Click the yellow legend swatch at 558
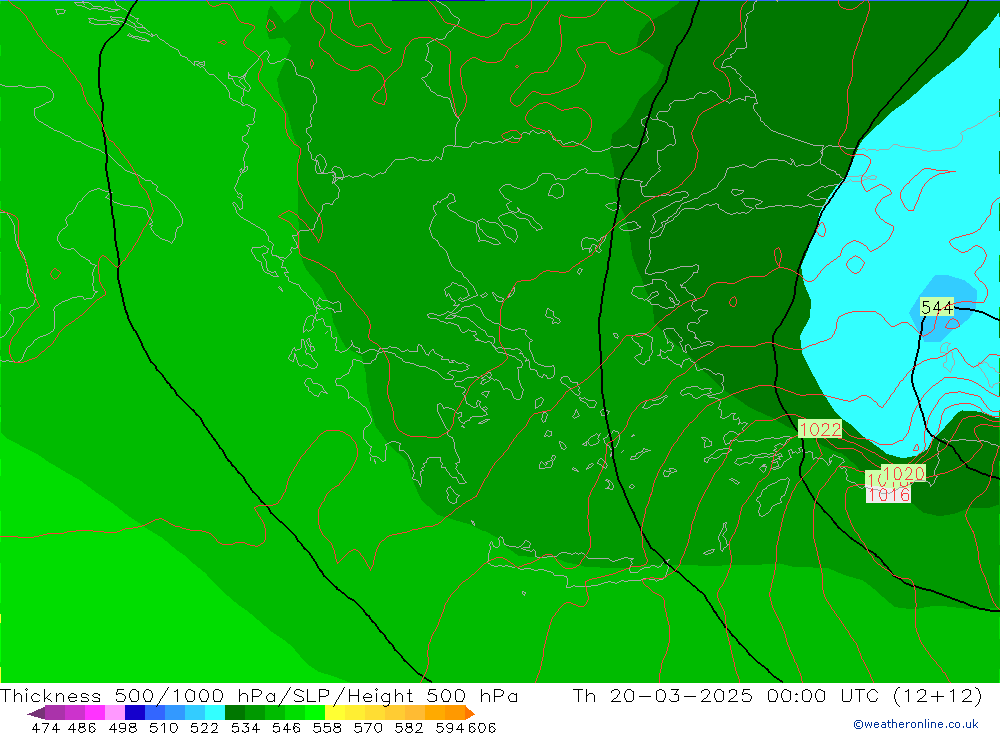The image size is (1000, 733). point(335,713)
